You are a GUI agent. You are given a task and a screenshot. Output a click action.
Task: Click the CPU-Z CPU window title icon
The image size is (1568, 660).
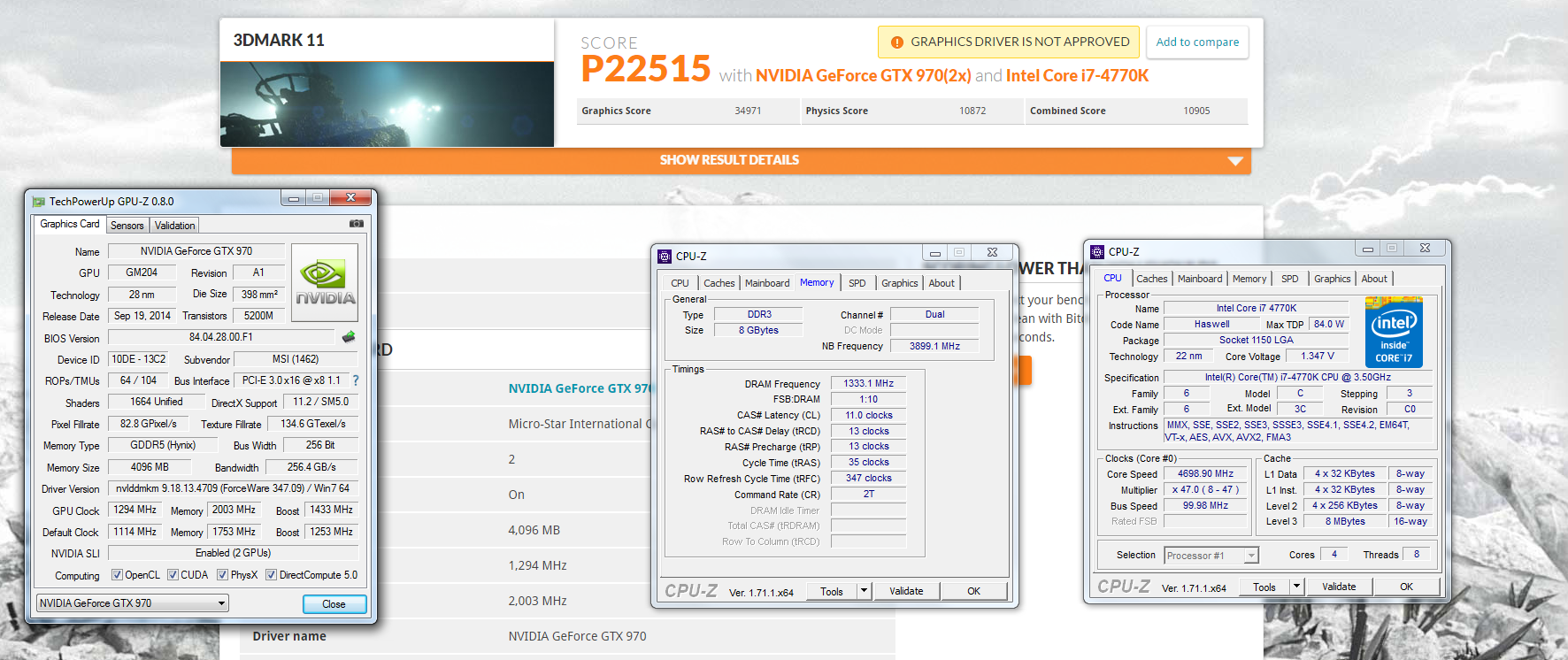pyautogui.click(x=1097, y=252)
